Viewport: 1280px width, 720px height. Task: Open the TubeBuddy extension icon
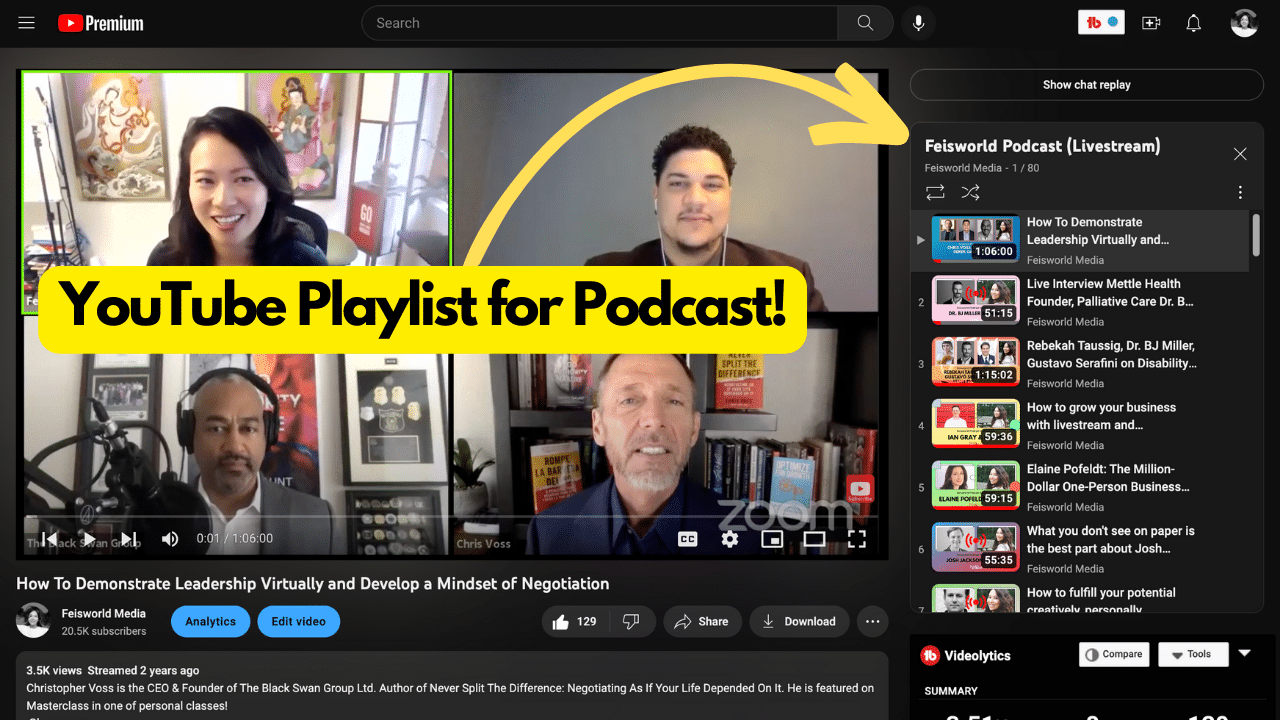click(x=1101, y=22)
